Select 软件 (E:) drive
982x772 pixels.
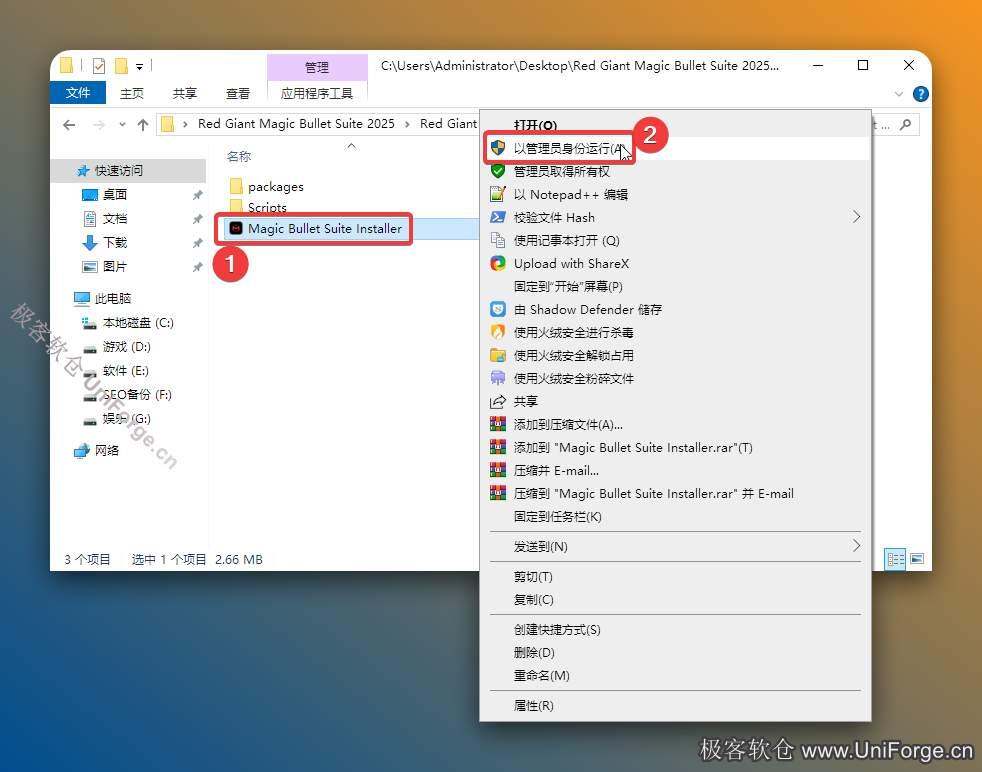tap(125, 371)
